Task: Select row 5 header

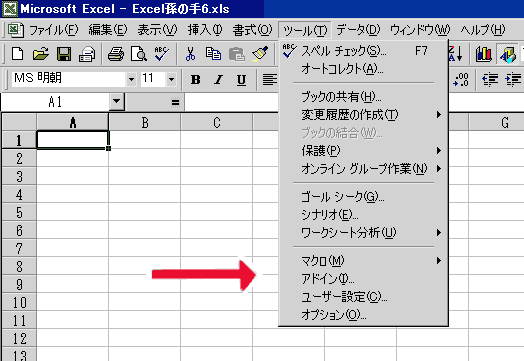Action: click(19, 213)
